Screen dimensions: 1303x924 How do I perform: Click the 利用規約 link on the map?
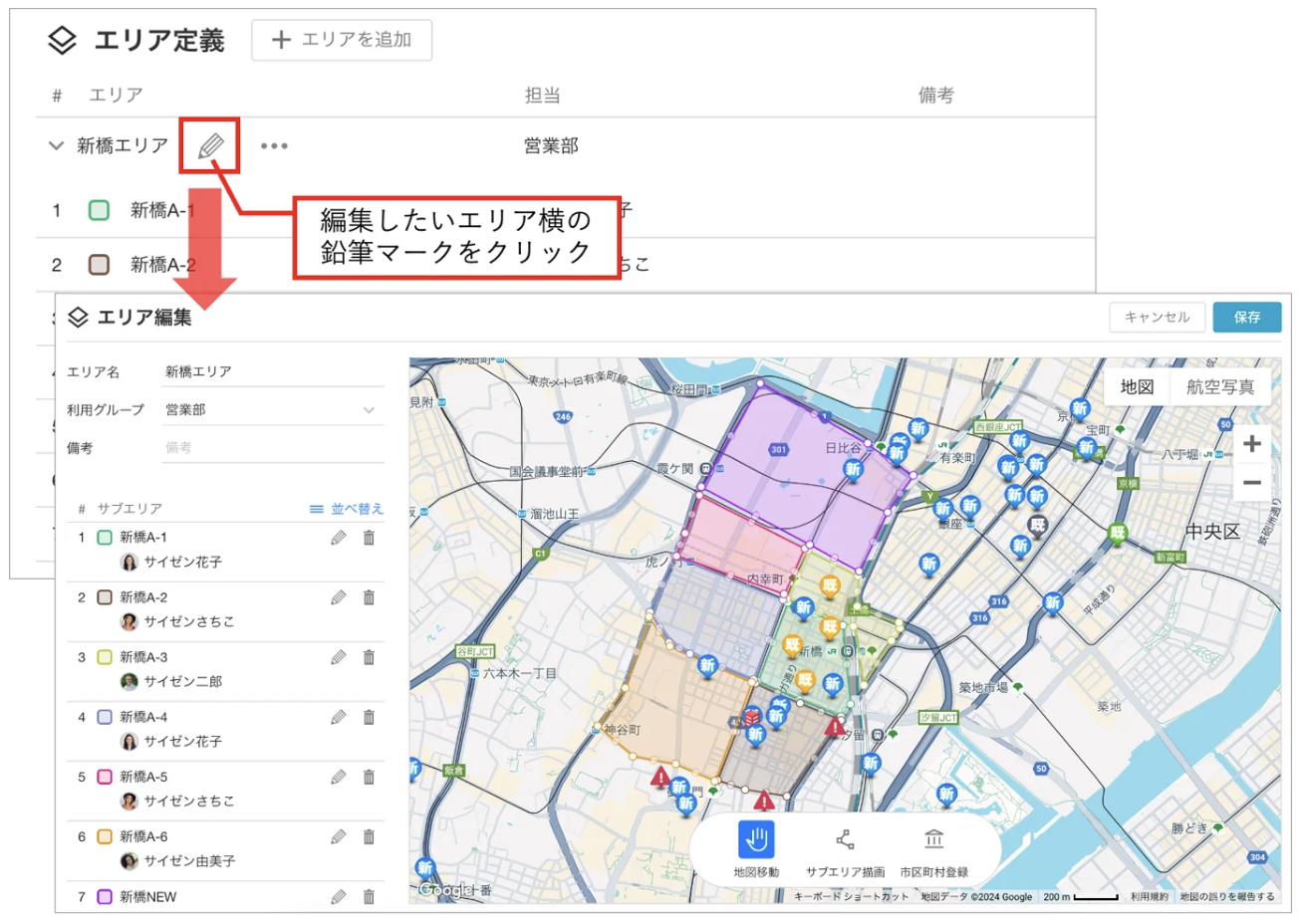point(1149,897)
